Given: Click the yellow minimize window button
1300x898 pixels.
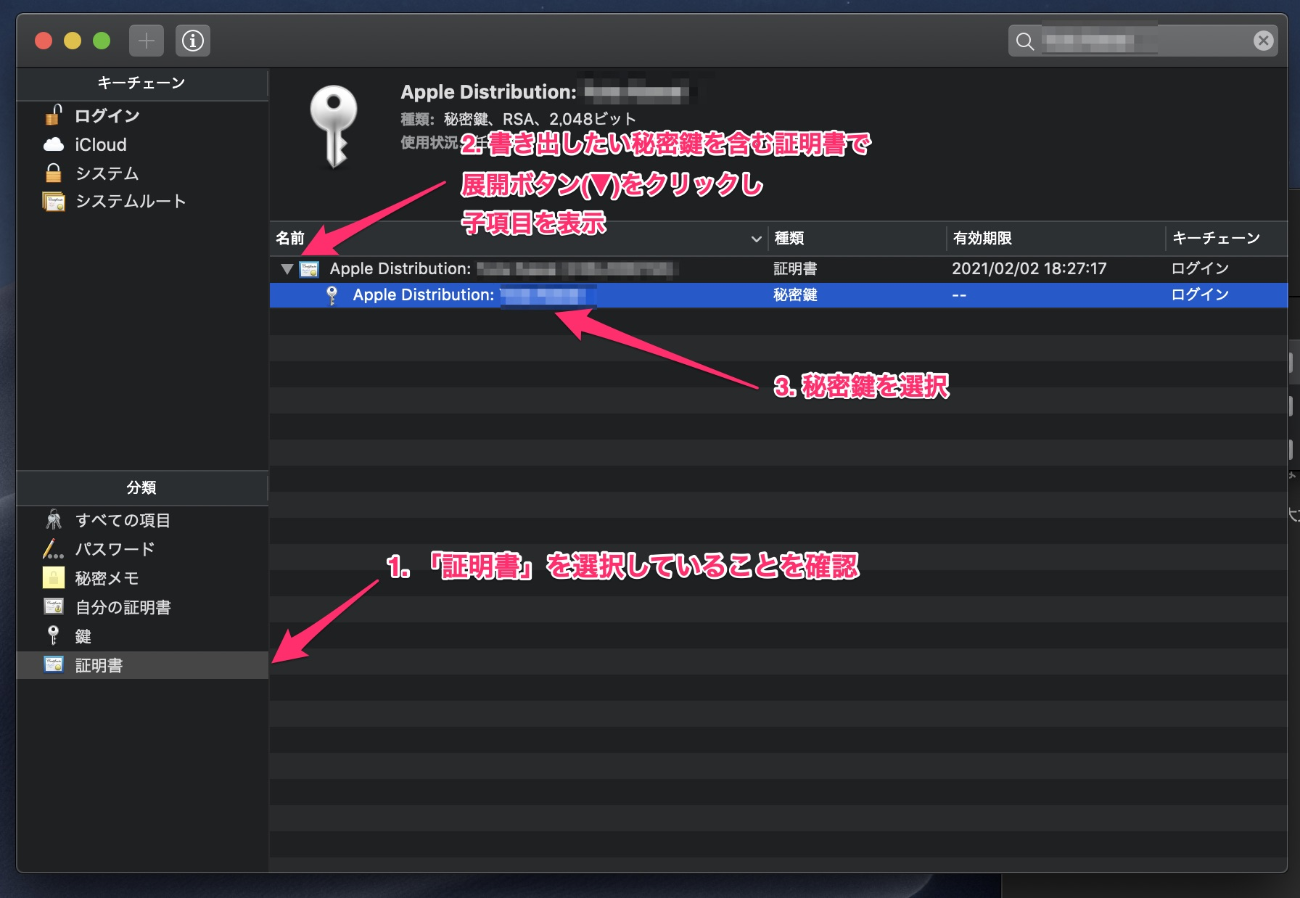Looking at the screenshot, I should tap(72, 41).
